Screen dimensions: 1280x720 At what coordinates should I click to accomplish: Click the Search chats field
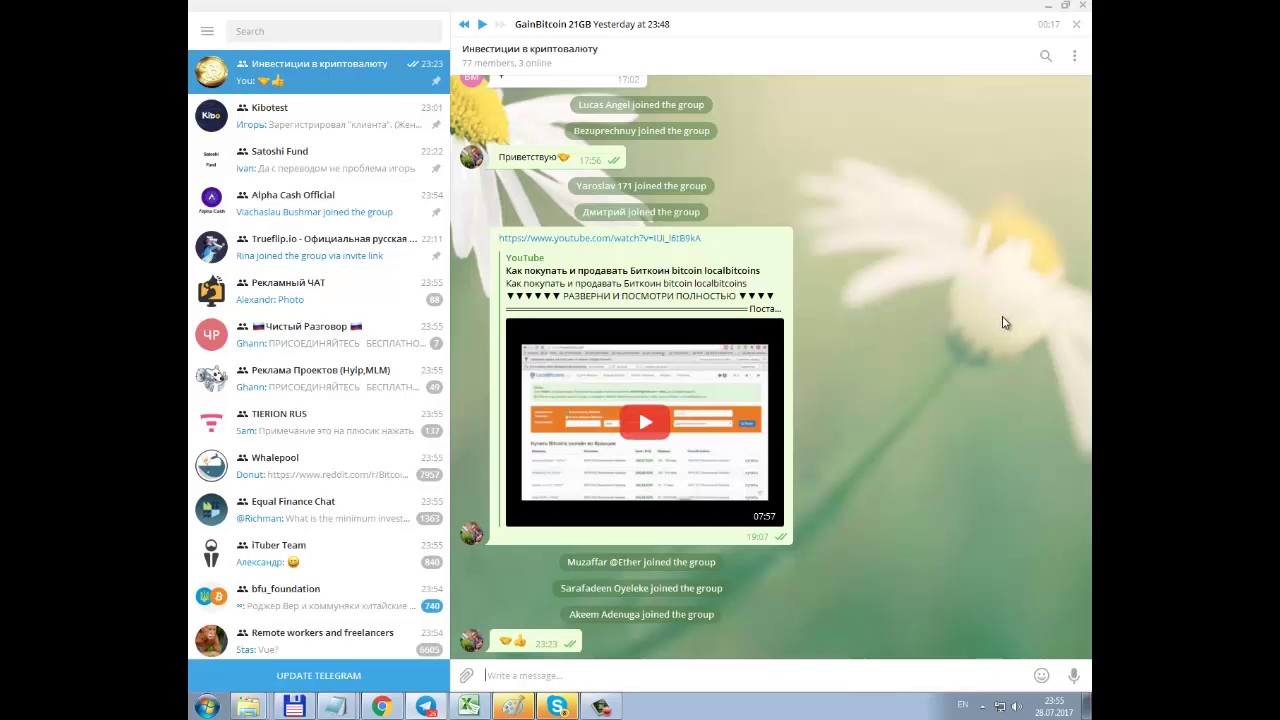pos(334,31)
